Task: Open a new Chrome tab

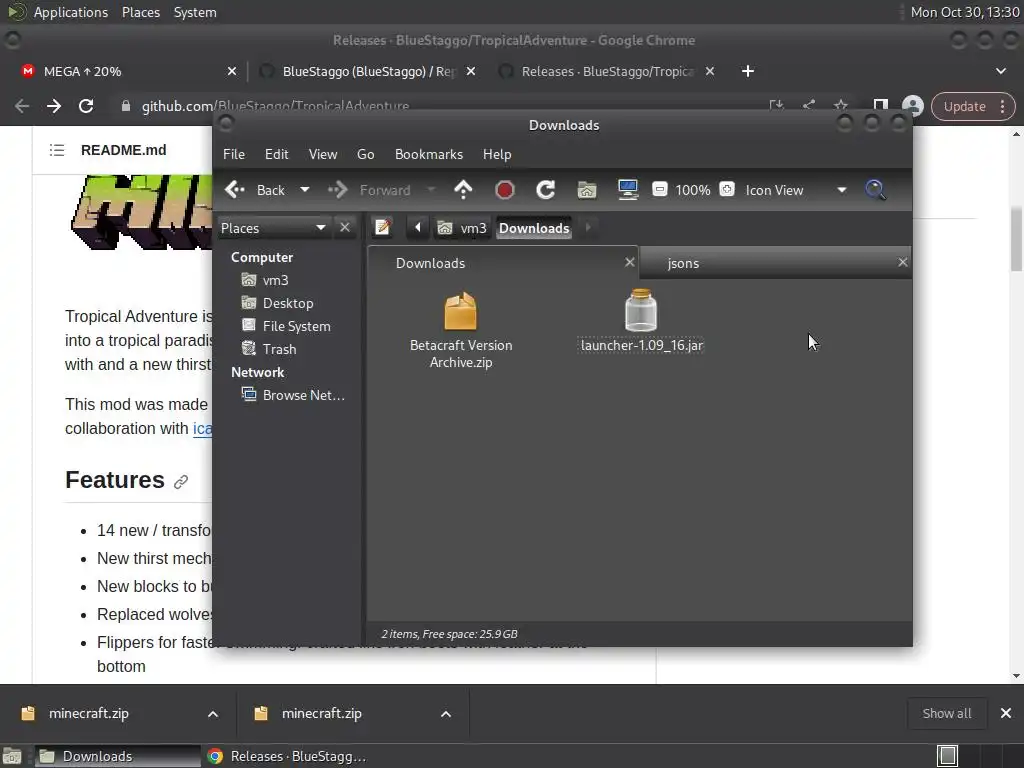Action: point(748,71)
